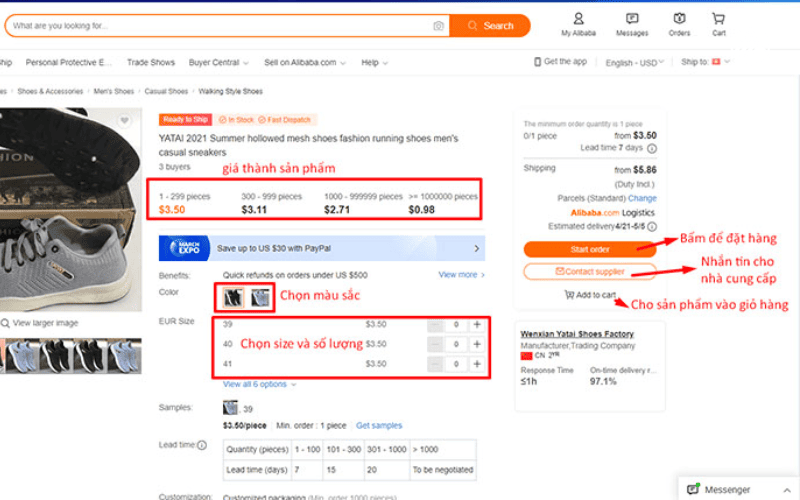The height and width of the screenshot is (500, 800).
Task: Click the sample shoe thumbnail
Action: click(230, 408)
